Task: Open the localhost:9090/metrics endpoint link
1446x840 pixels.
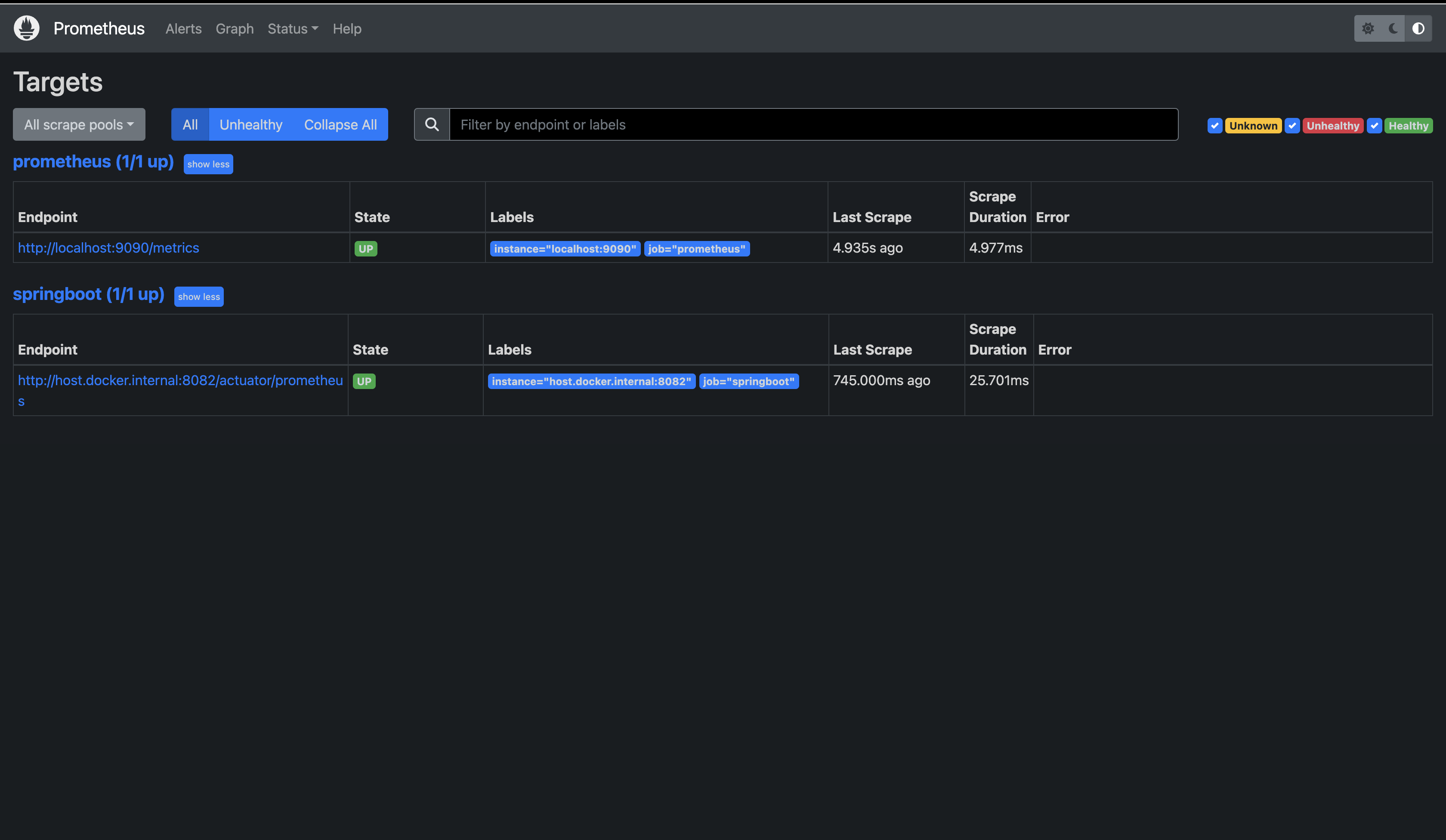Action: click(108, 248)
